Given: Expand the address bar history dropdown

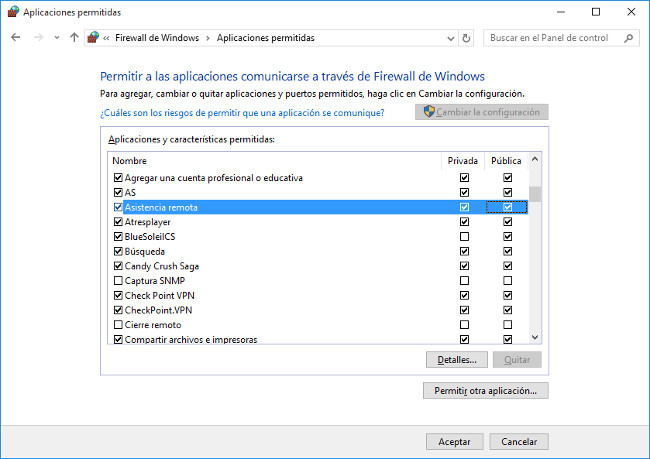Looking at the screenshot, I should click(451, 38).
